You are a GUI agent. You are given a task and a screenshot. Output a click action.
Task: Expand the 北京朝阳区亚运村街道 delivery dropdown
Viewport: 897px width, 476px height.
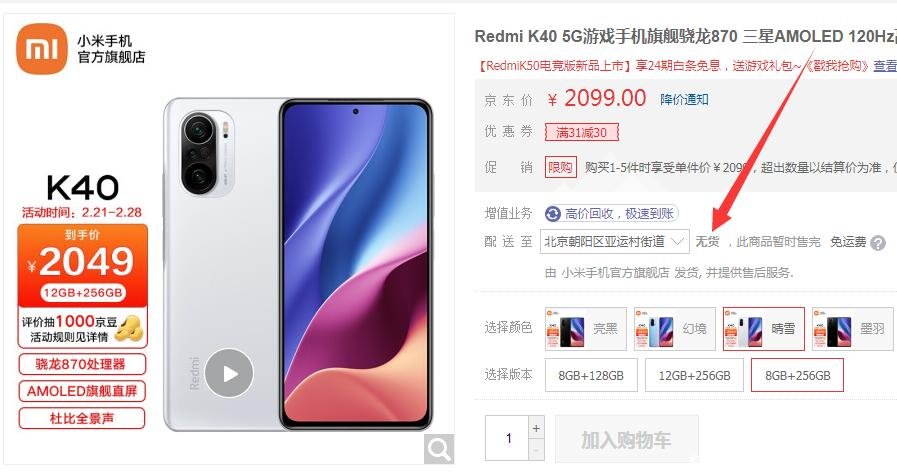[x=615, y=242]
